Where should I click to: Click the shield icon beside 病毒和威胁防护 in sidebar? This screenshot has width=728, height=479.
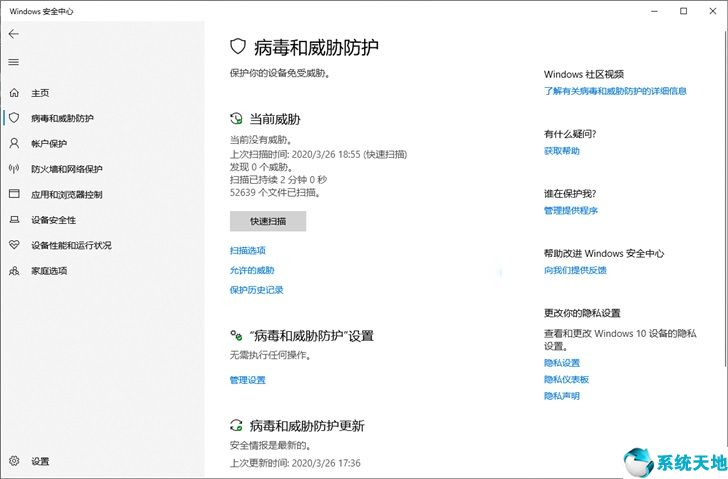pos(14,118)
